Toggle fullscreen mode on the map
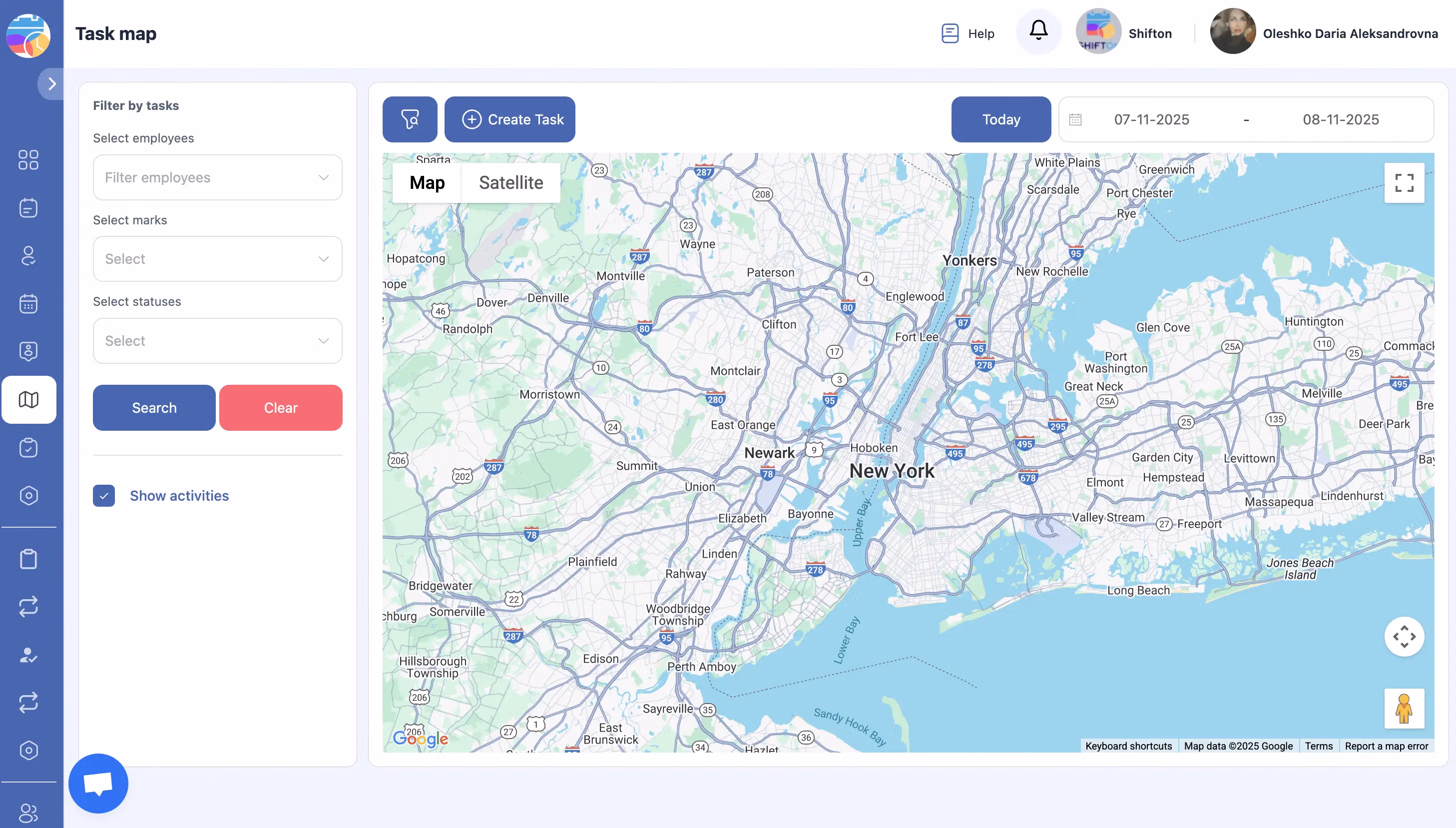This screenshot has width=1456, height=828. 1404,182
